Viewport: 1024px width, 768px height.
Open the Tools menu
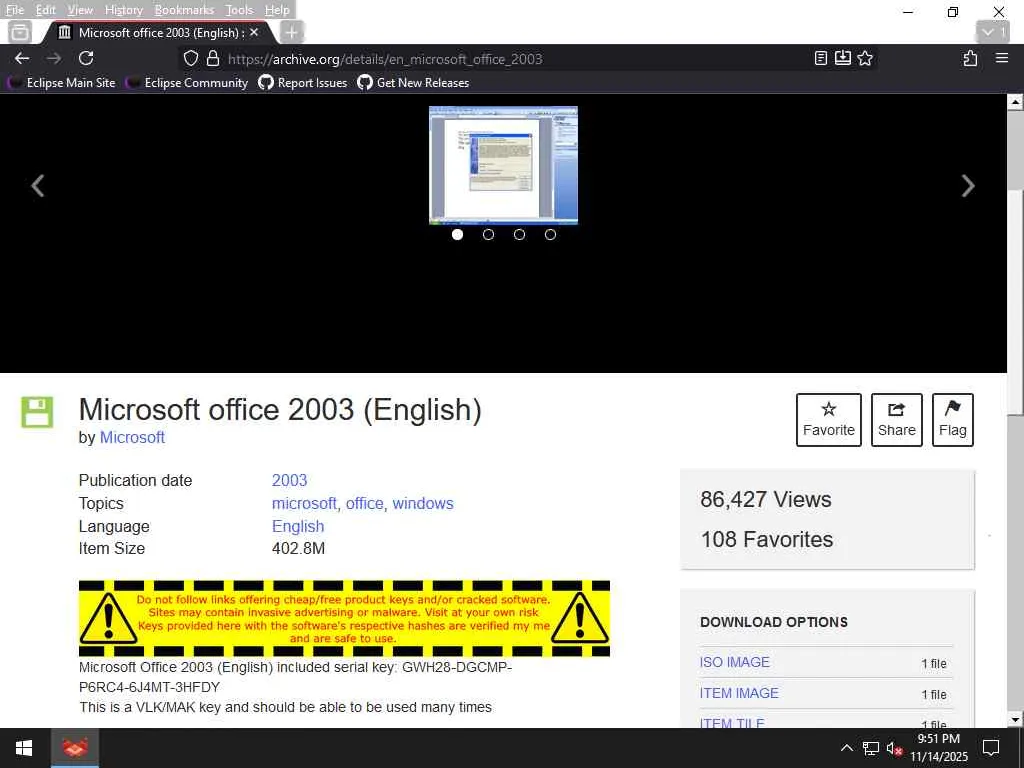[x=239, y=10]
